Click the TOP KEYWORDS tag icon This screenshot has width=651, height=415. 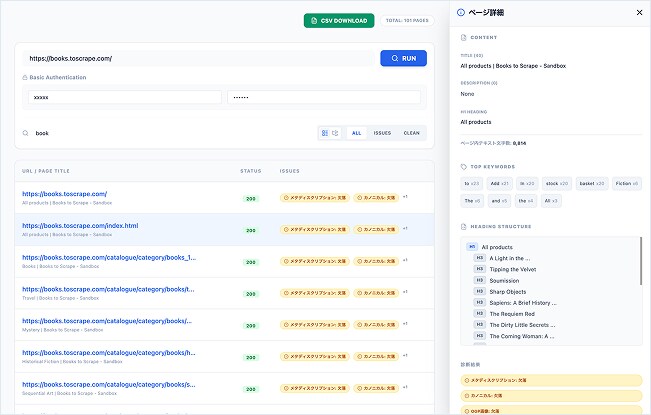(x=463, y=167)
